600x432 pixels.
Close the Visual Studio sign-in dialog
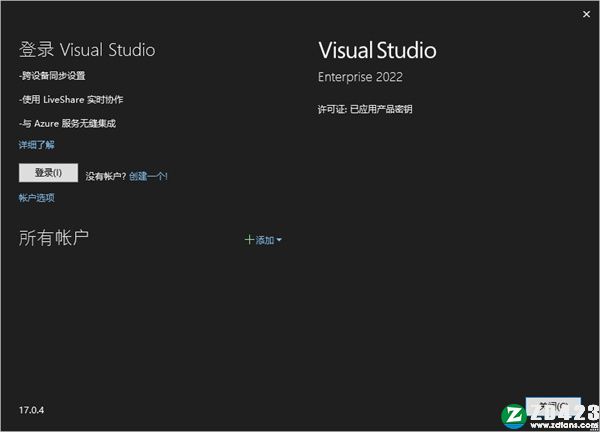(586, 14)
